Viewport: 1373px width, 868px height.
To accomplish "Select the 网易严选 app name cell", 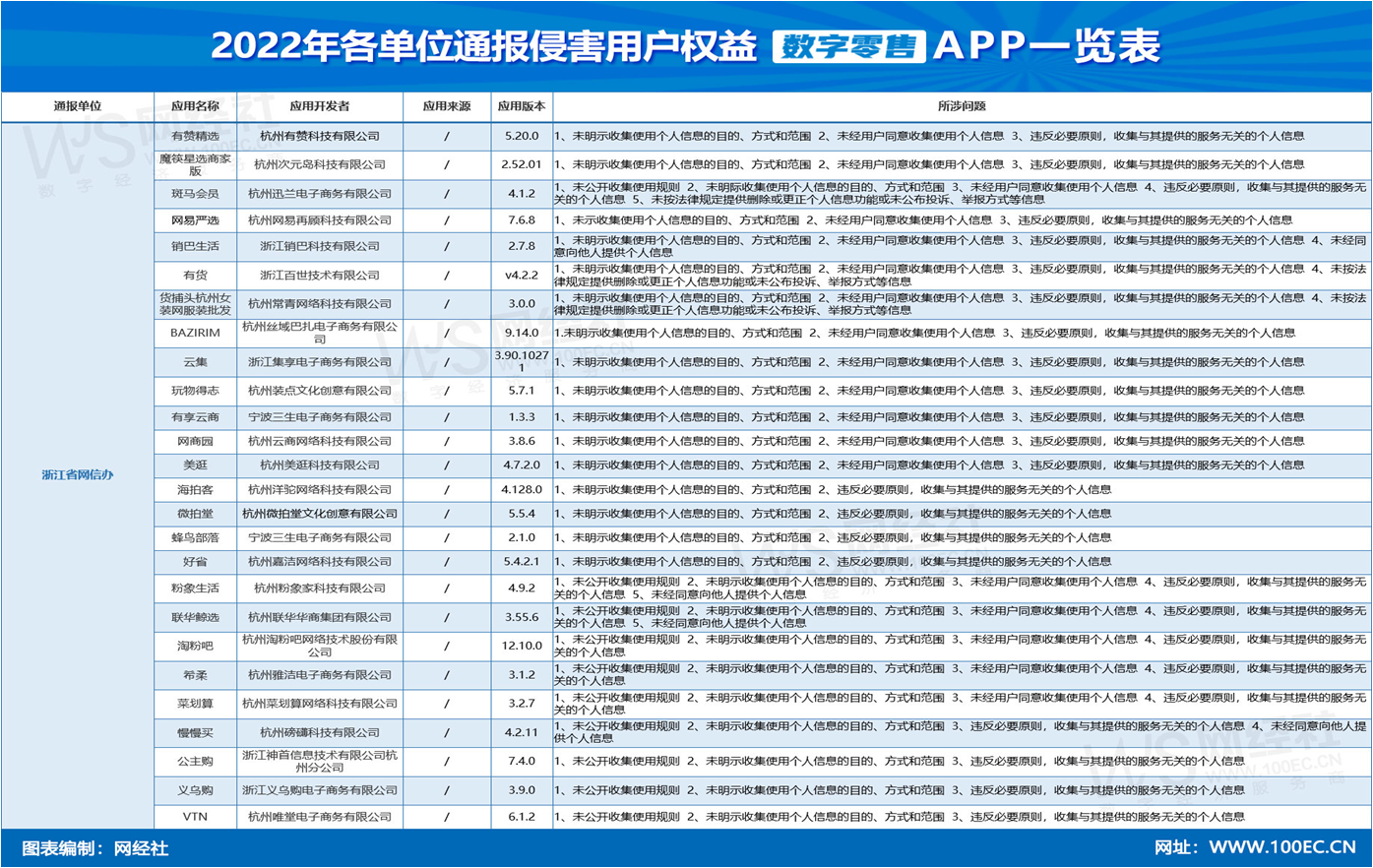I will (x=195, y=220).
